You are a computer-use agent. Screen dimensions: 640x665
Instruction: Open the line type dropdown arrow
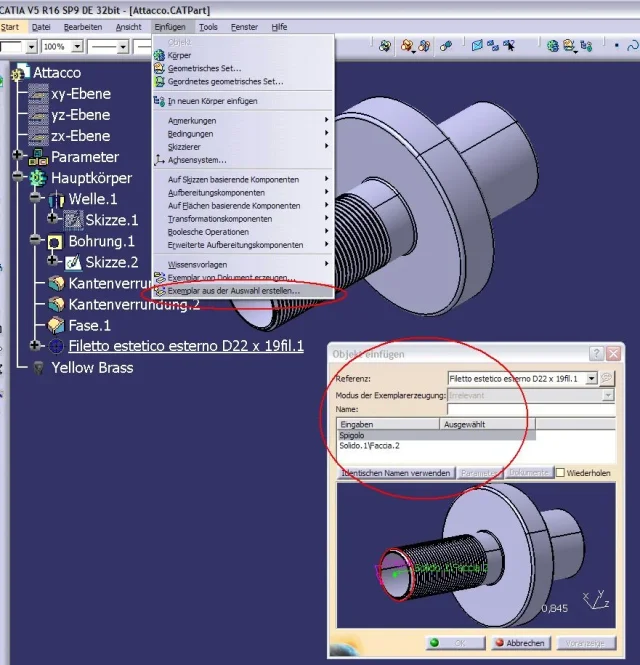pyautogui.click(x=123, y=46)
